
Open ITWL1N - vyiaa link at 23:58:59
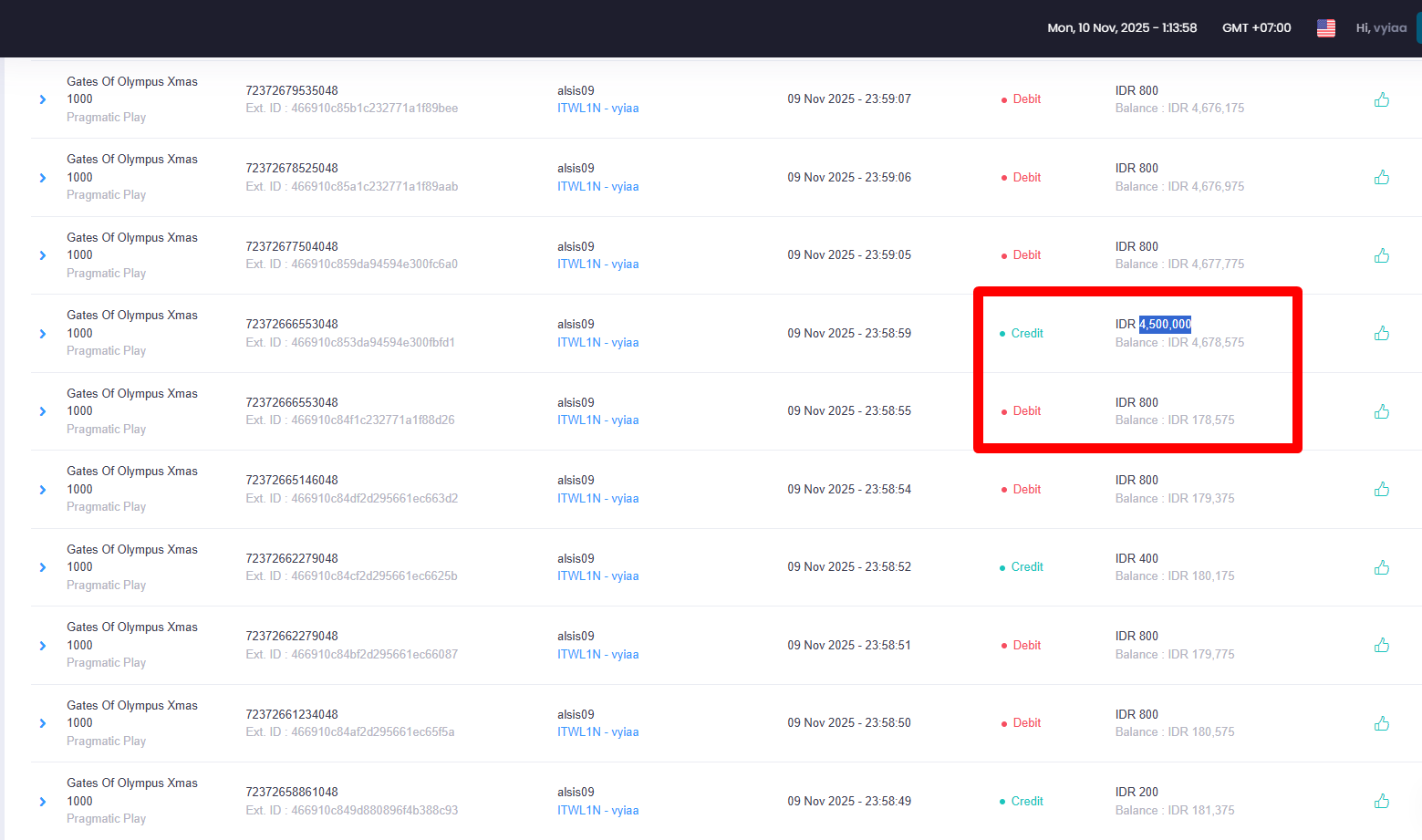(598, 342)
